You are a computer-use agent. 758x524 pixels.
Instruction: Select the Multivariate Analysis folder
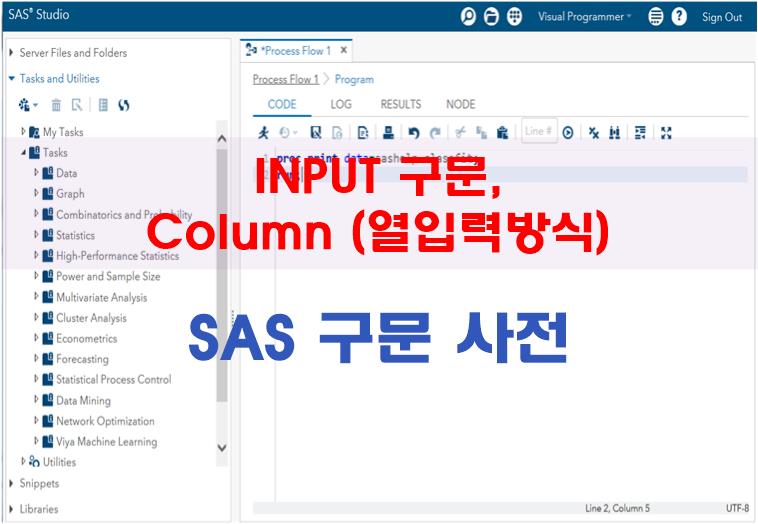coord(102,297)
